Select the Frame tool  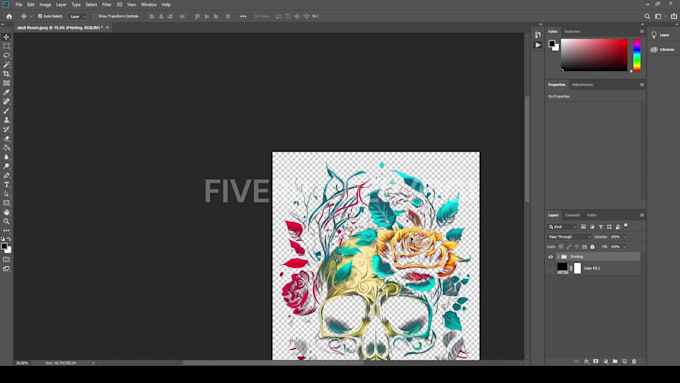coord(7,83)
